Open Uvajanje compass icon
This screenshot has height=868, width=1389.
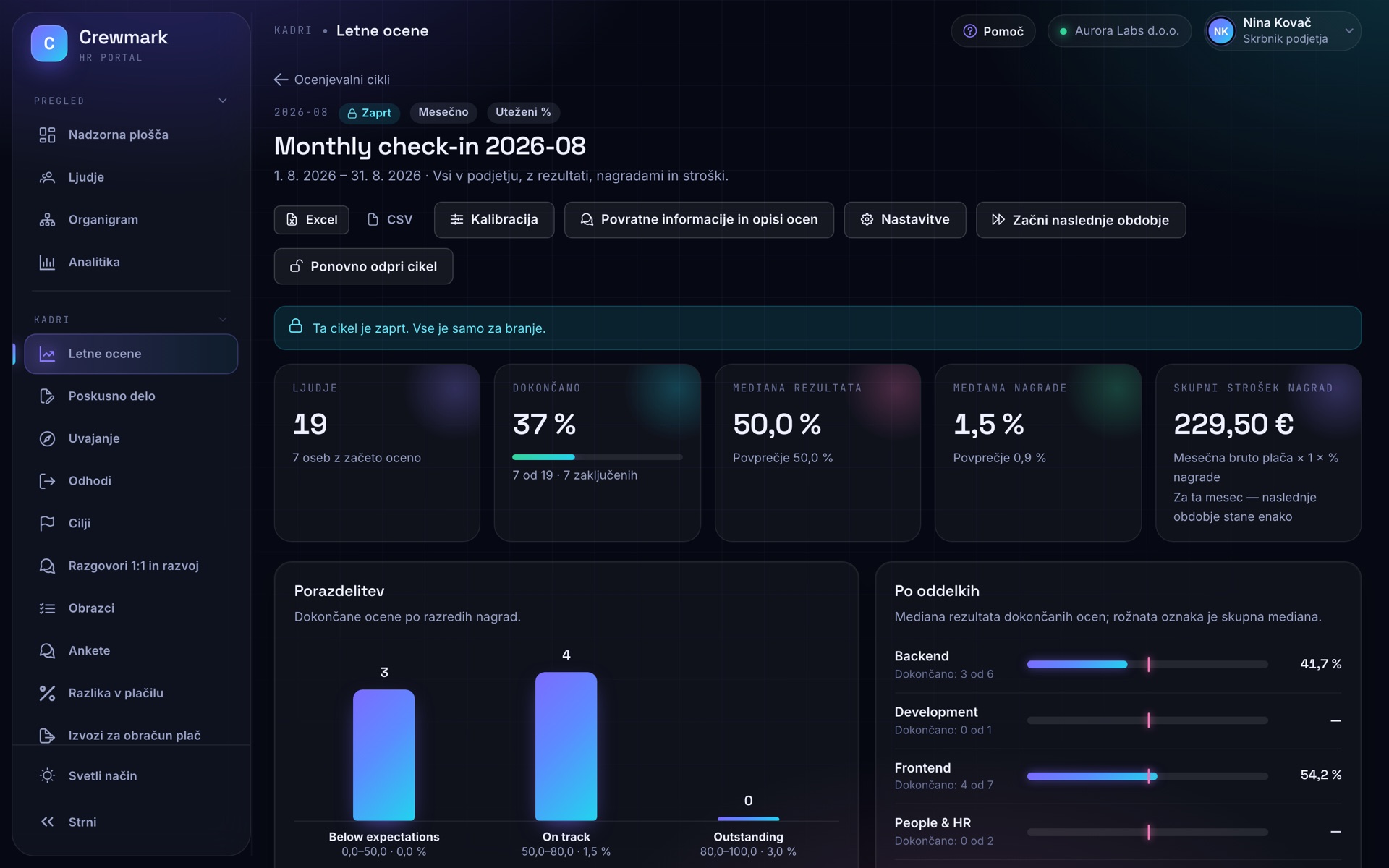click(x=47, y=439)
